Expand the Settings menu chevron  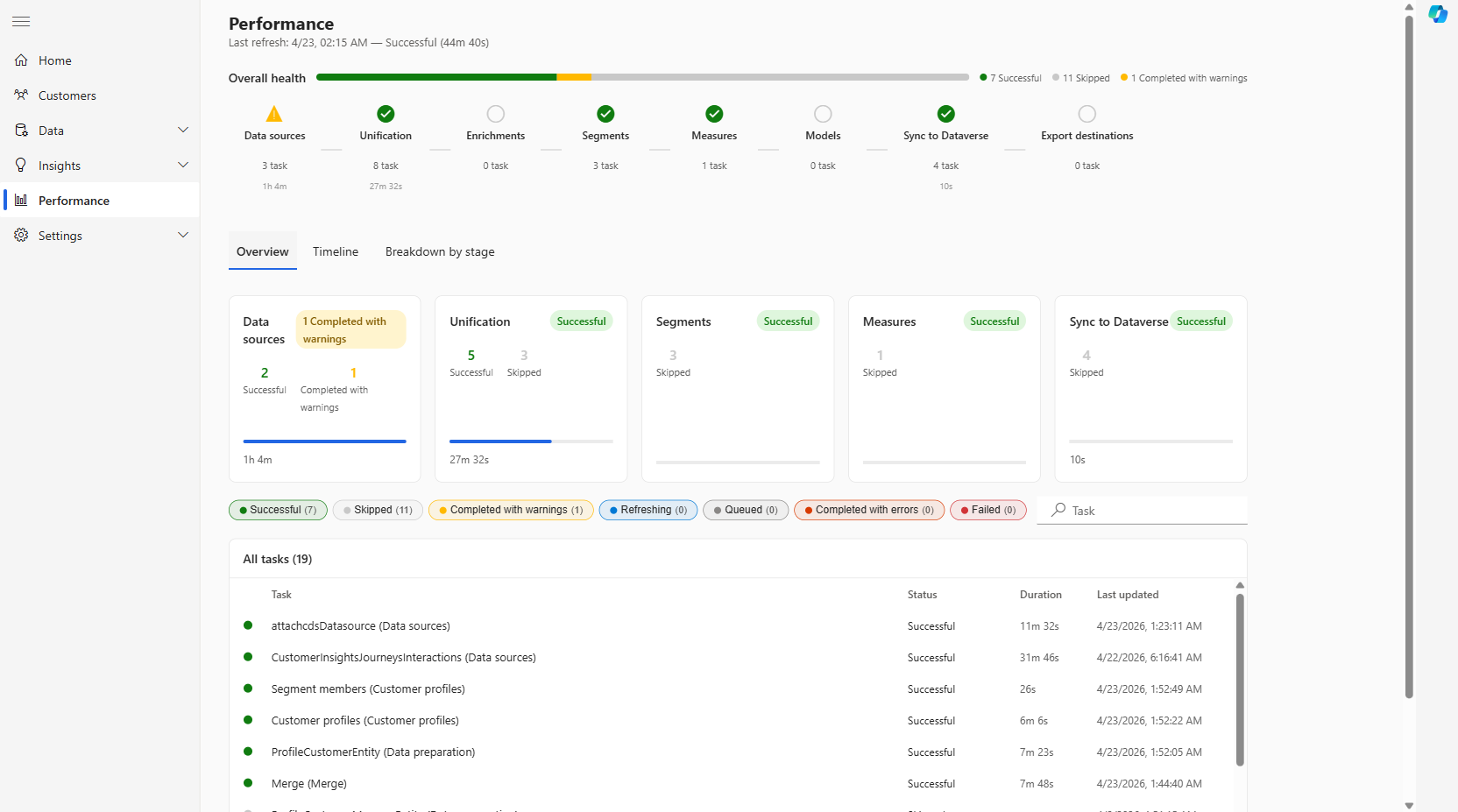click(183, 236)
